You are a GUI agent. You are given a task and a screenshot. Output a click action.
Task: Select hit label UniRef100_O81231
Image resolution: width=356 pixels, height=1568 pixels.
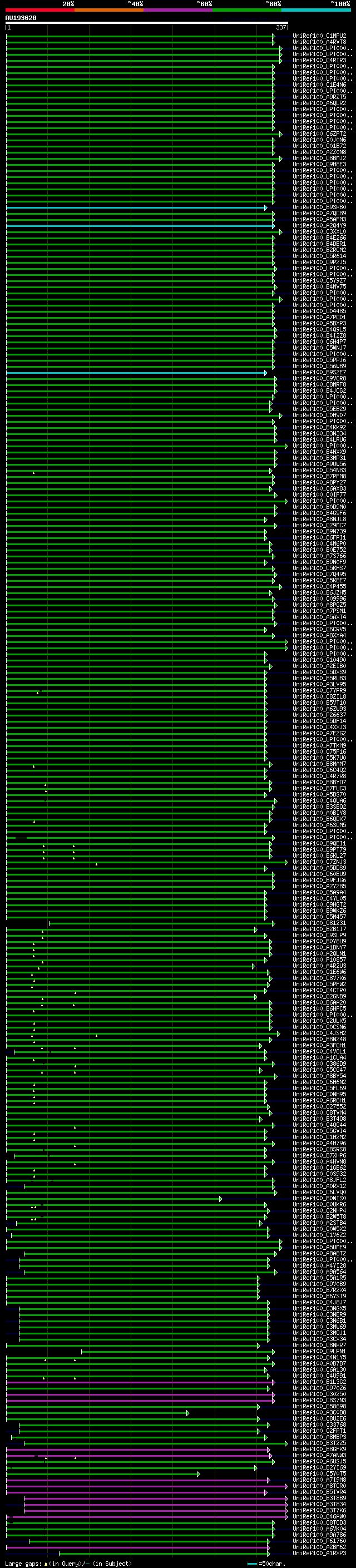[319, 923]
